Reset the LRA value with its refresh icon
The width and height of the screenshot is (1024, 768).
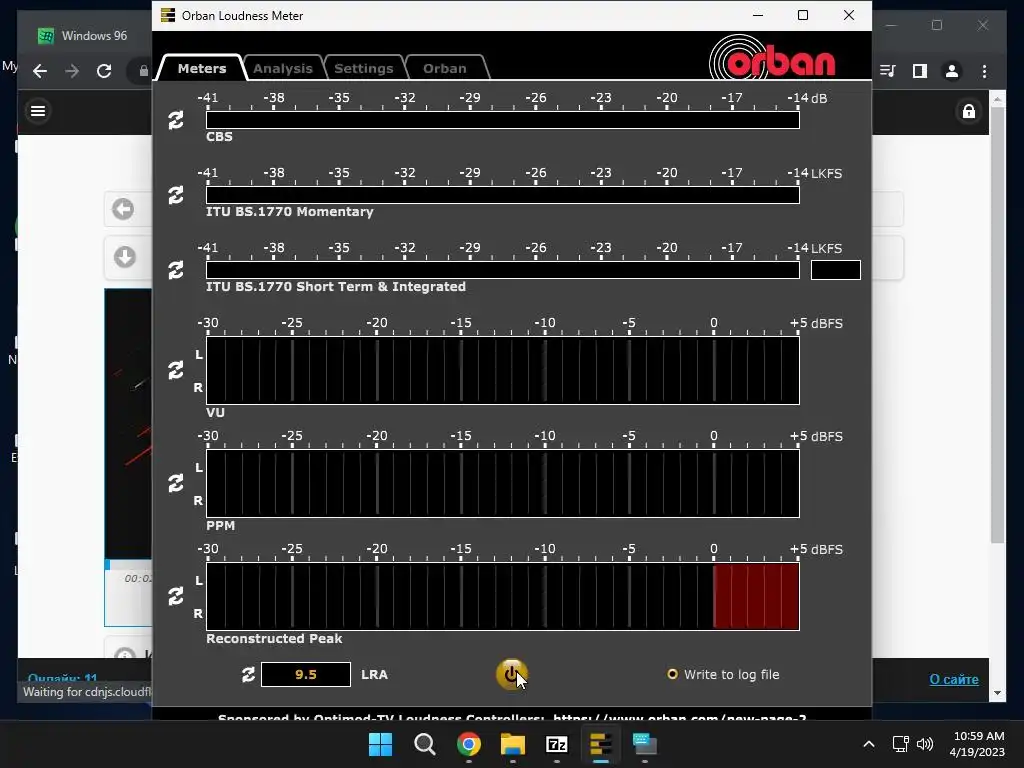coord(248,675)
